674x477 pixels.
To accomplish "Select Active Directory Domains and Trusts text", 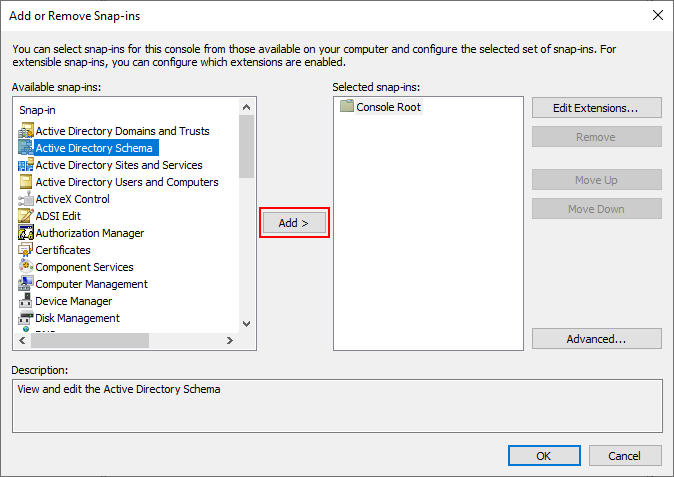I will click(123, 131).
